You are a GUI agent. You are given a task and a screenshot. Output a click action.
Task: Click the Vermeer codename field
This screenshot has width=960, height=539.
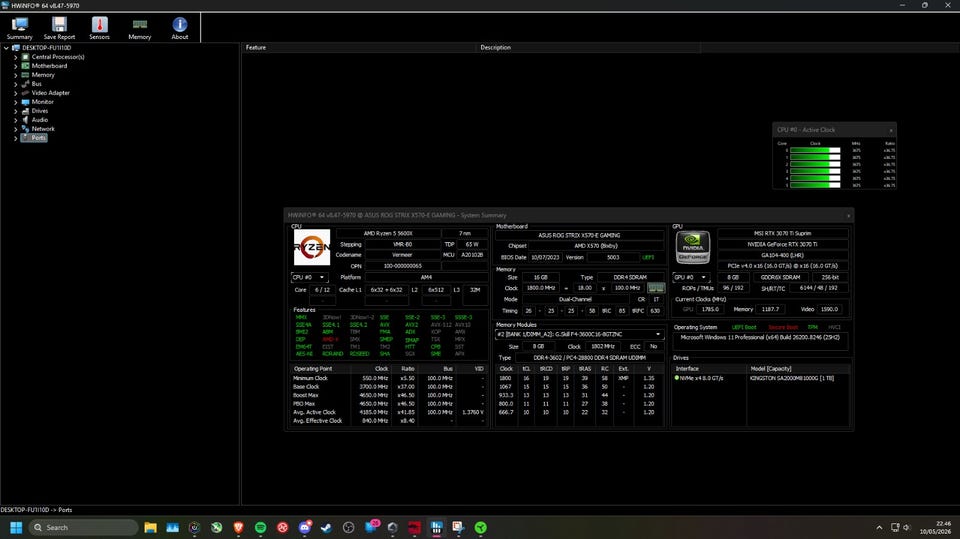pos(402,255)
